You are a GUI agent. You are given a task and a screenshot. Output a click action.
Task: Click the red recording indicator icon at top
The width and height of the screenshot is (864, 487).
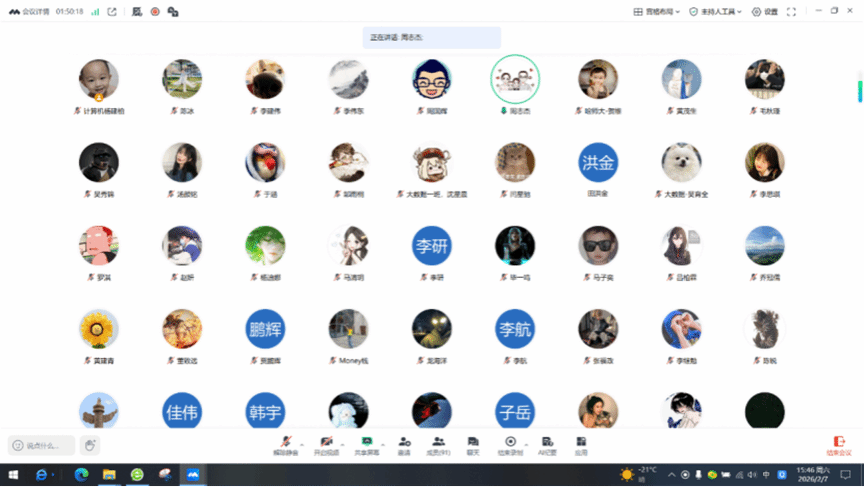click(x=155, y=12)
